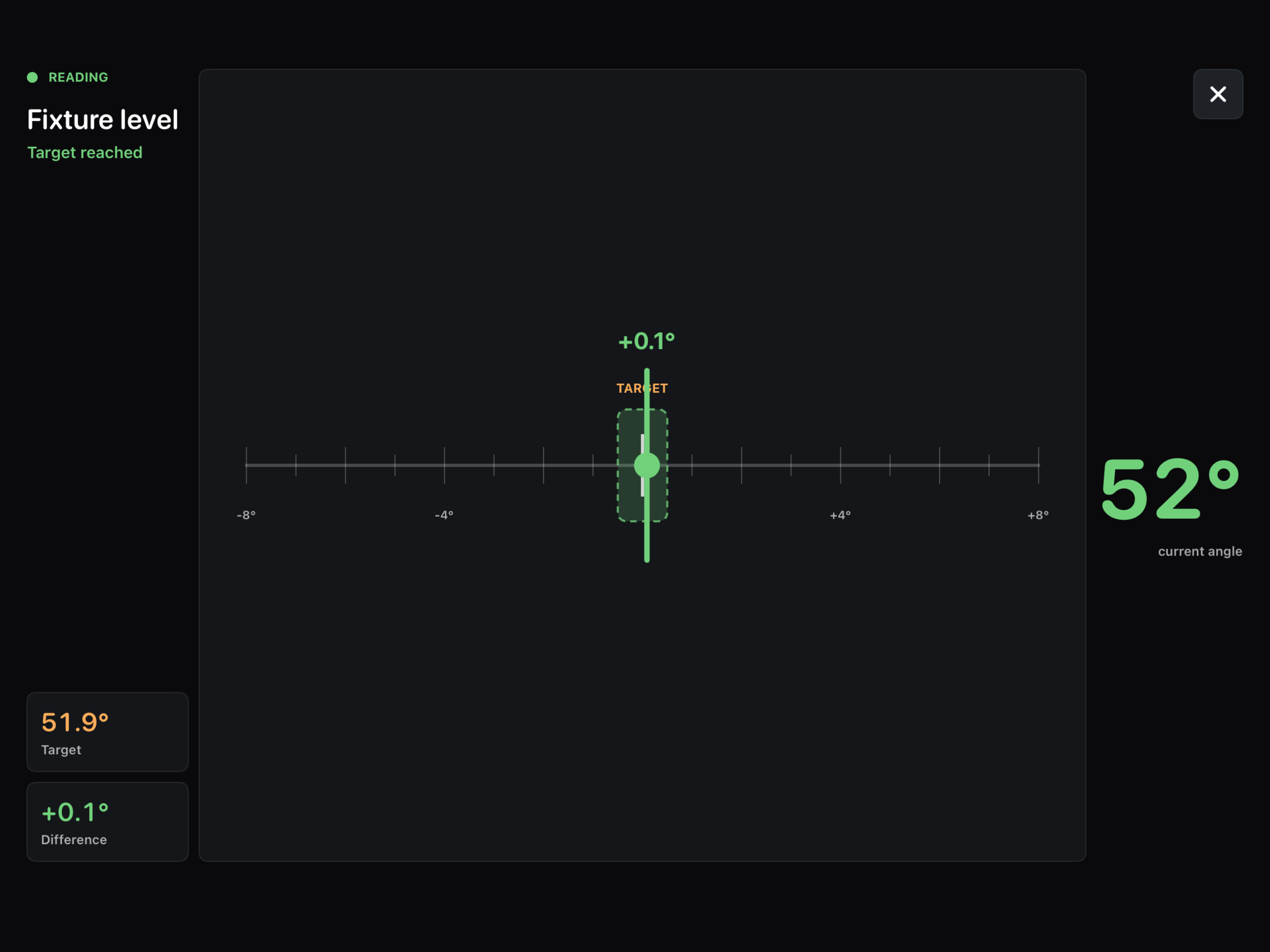The width and height of the screenshot is (1270, 952).
Task: Open the 51.9° Target card
Action: (x=107, y=732)
